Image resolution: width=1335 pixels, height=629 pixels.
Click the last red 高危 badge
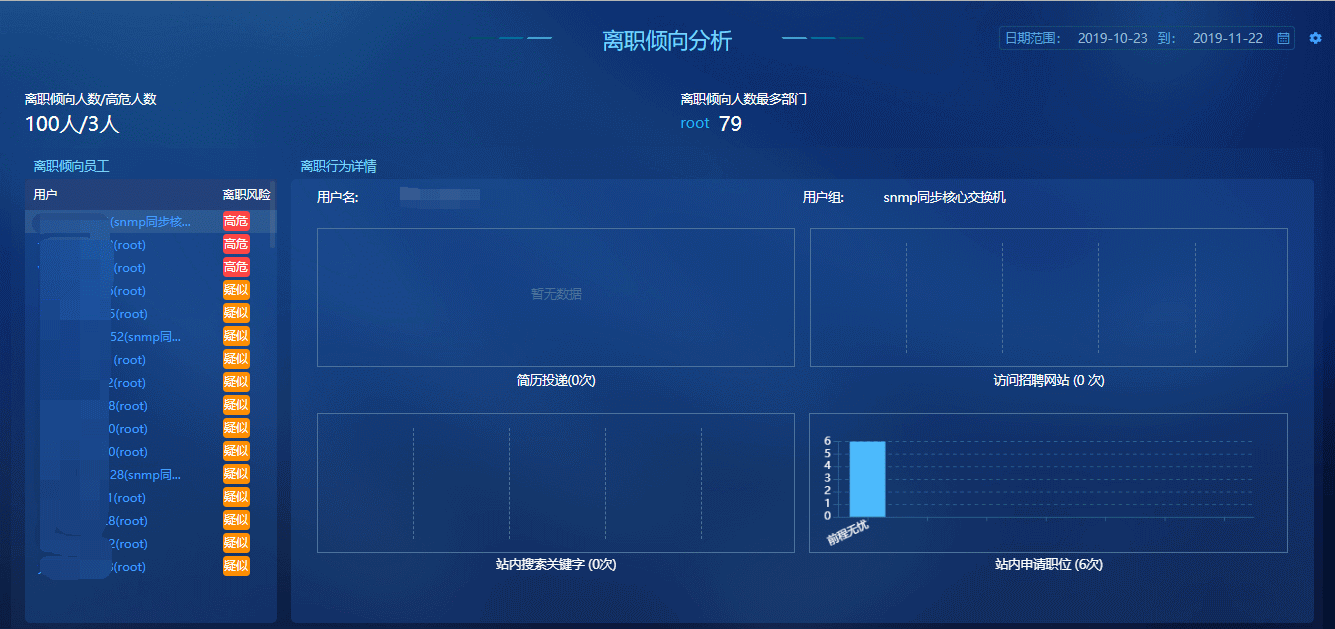coord(236,268)
